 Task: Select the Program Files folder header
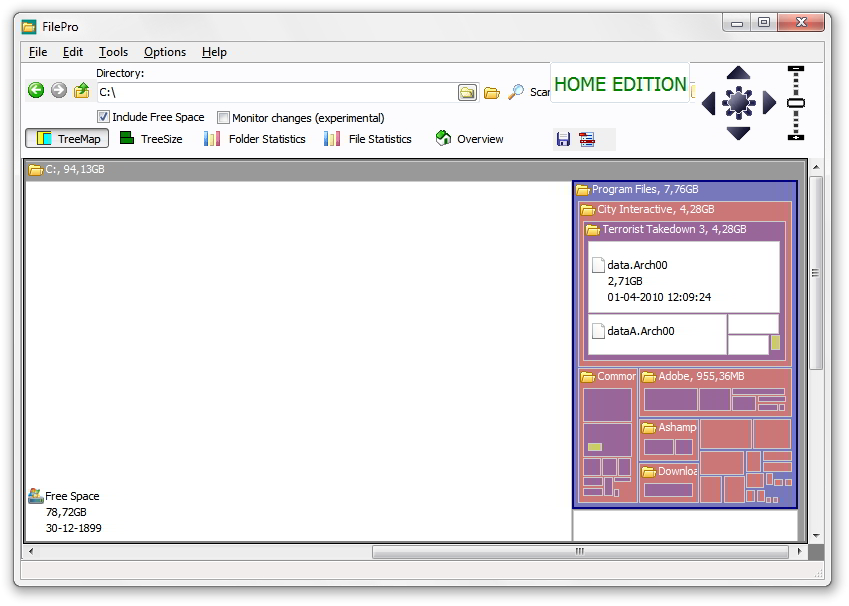(685, 190)
